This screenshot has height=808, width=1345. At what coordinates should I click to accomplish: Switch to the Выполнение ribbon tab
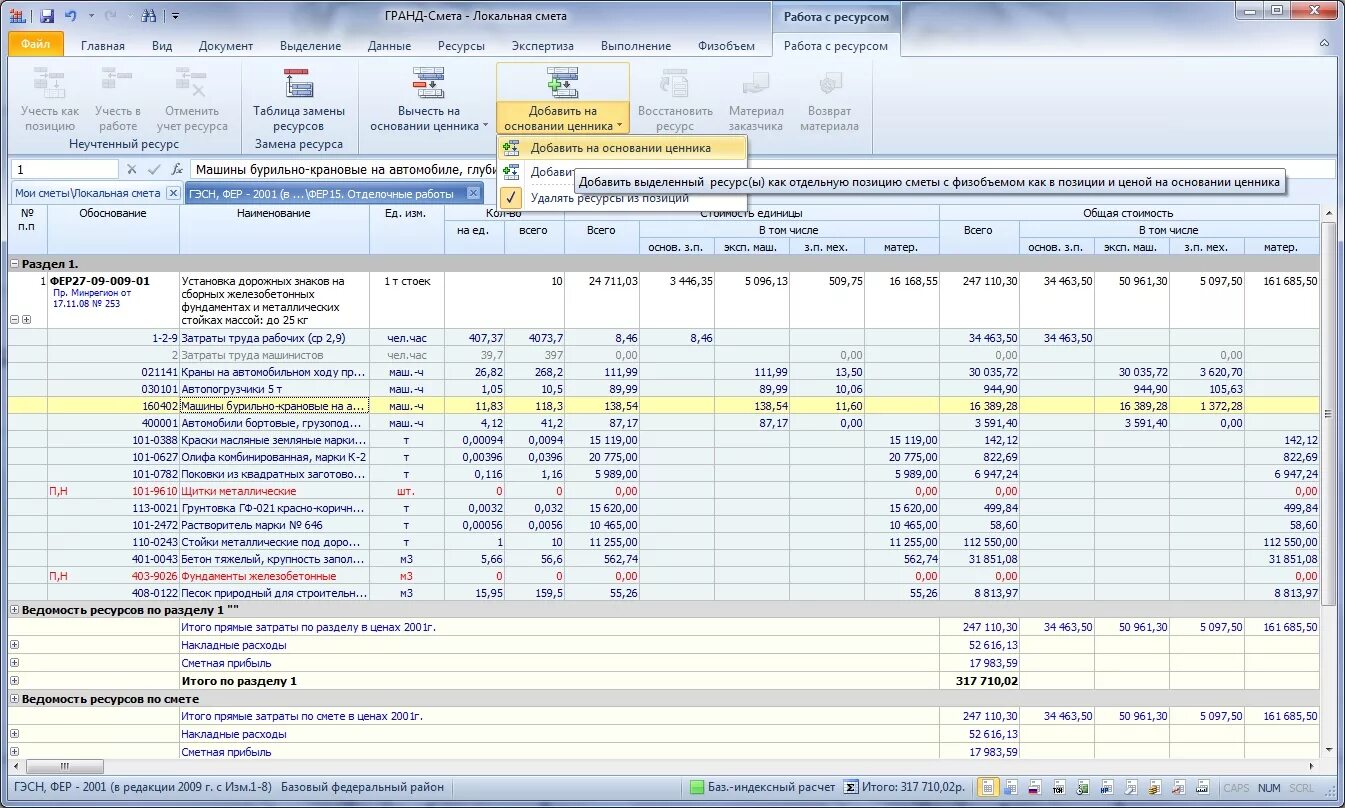636,46
